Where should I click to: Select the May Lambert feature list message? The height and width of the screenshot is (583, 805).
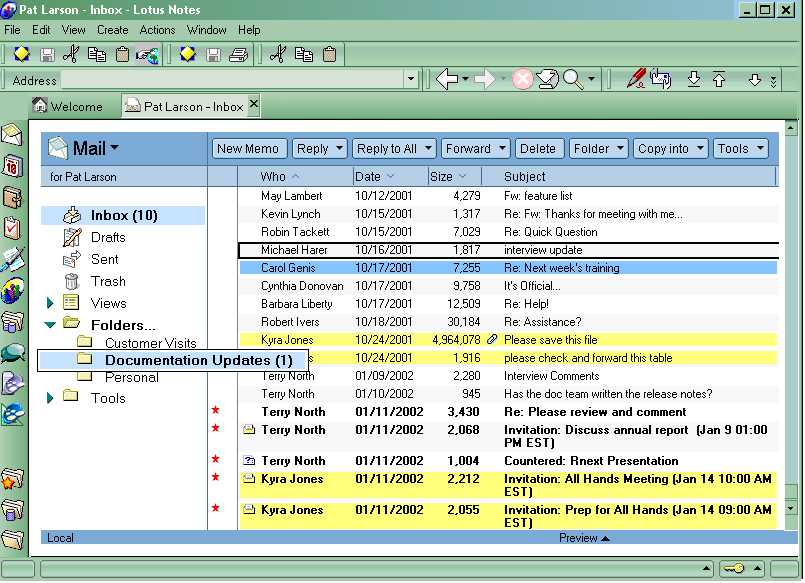coord(508,196)
